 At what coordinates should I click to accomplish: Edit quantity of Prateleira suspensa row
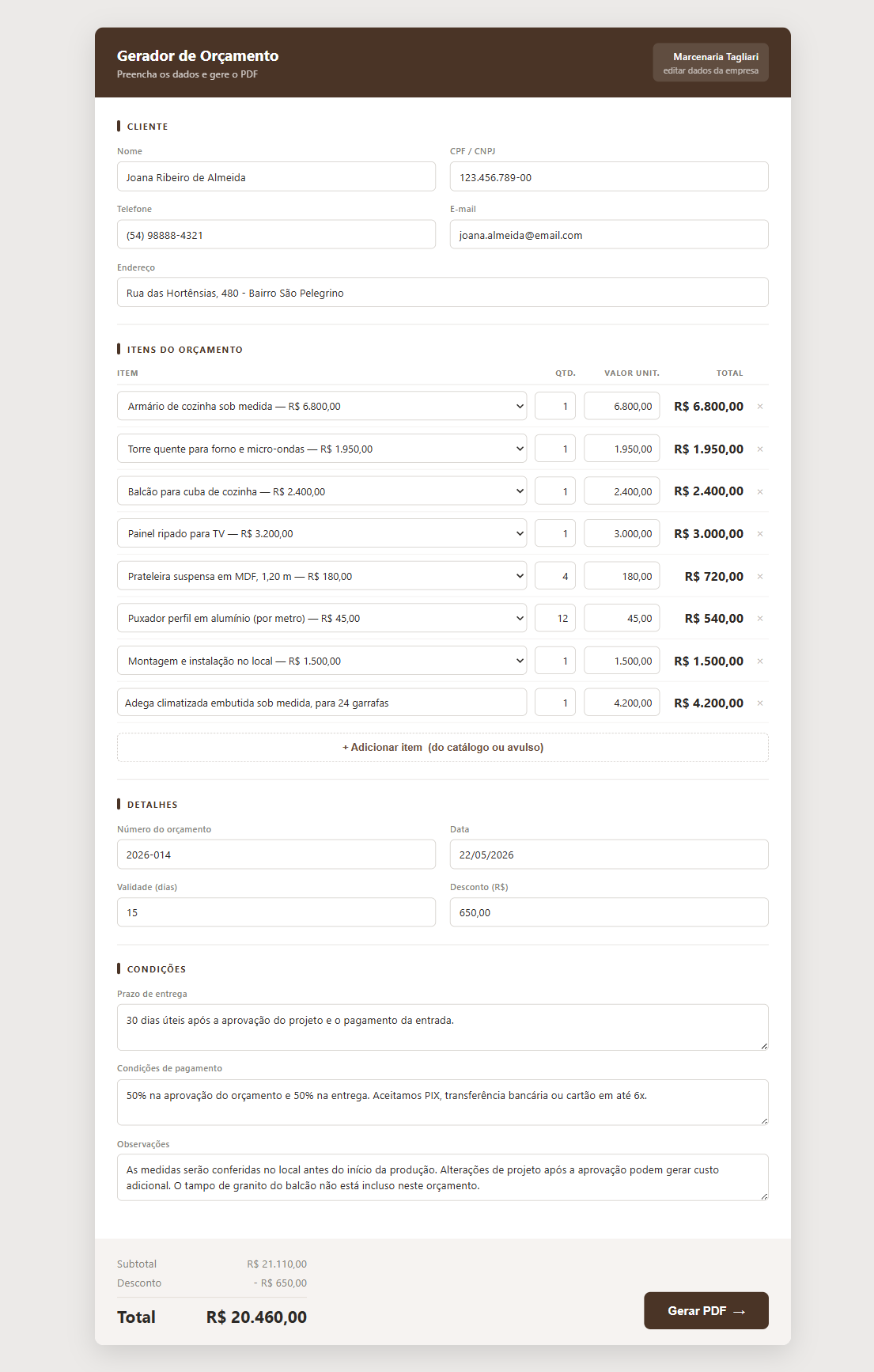pos(555,576)
